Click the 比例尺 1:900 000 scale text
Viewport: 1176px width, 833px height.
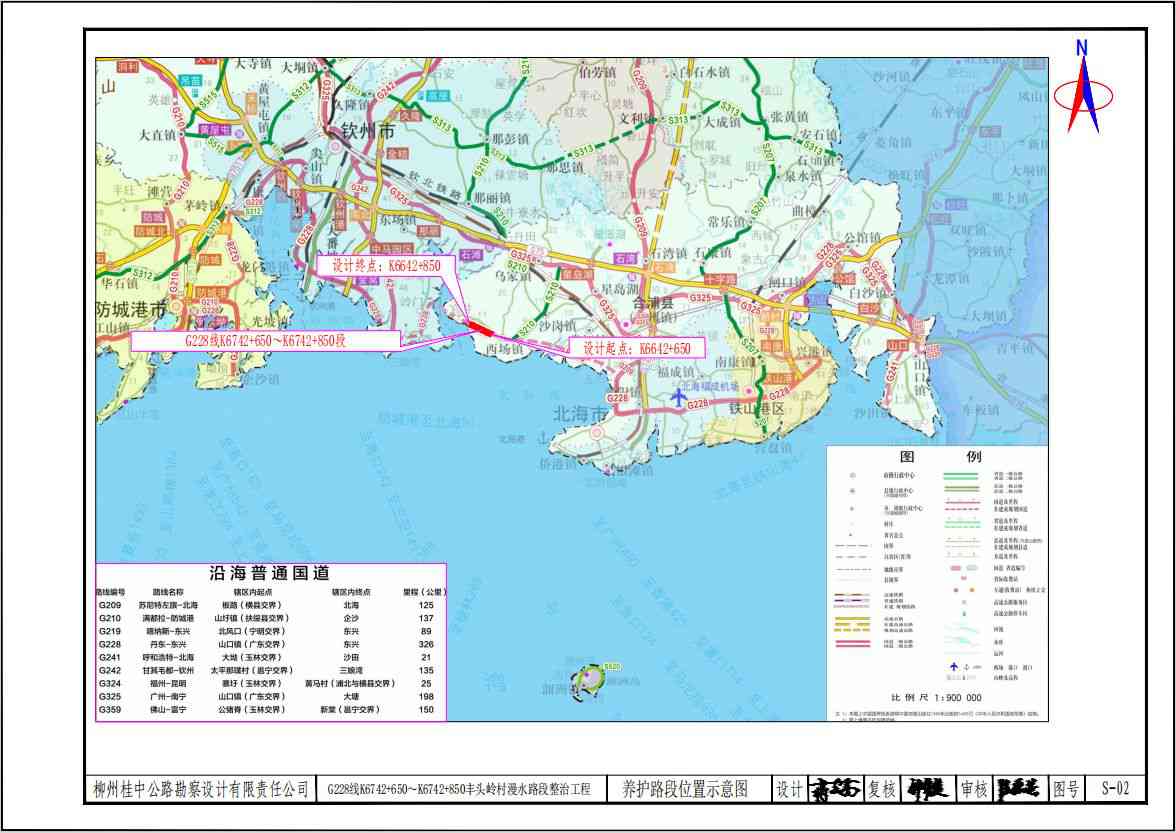pos(936,697)
